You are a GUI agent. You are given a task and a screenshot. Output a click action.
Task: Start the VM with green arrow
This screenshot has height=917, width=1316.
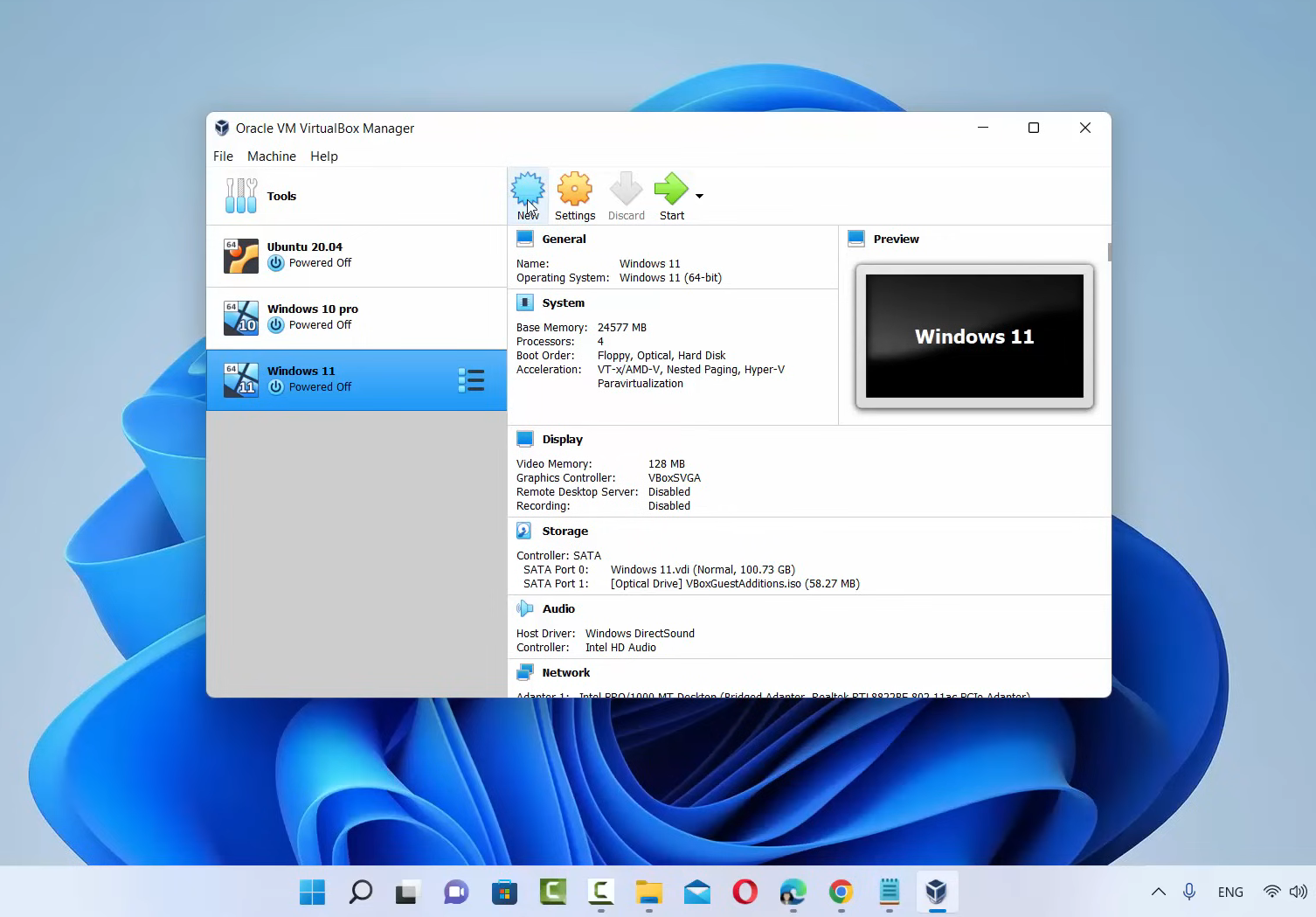pyautogui.click(x=671, y=189)
